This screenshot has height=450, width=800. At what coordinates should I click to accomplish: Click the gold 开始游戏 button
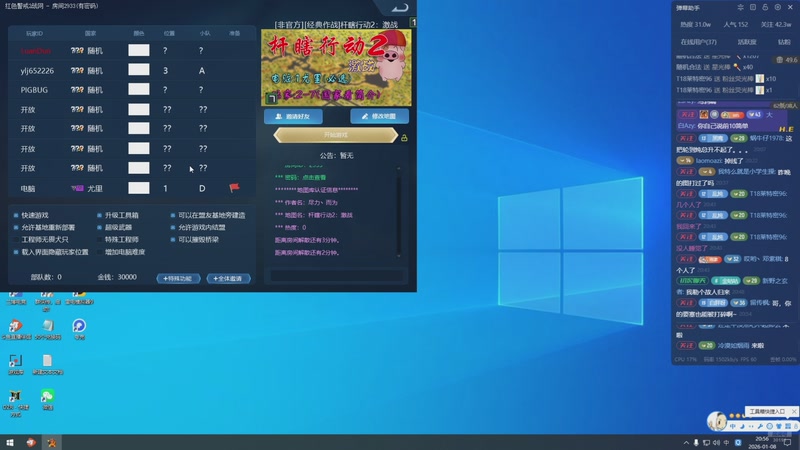336,135
